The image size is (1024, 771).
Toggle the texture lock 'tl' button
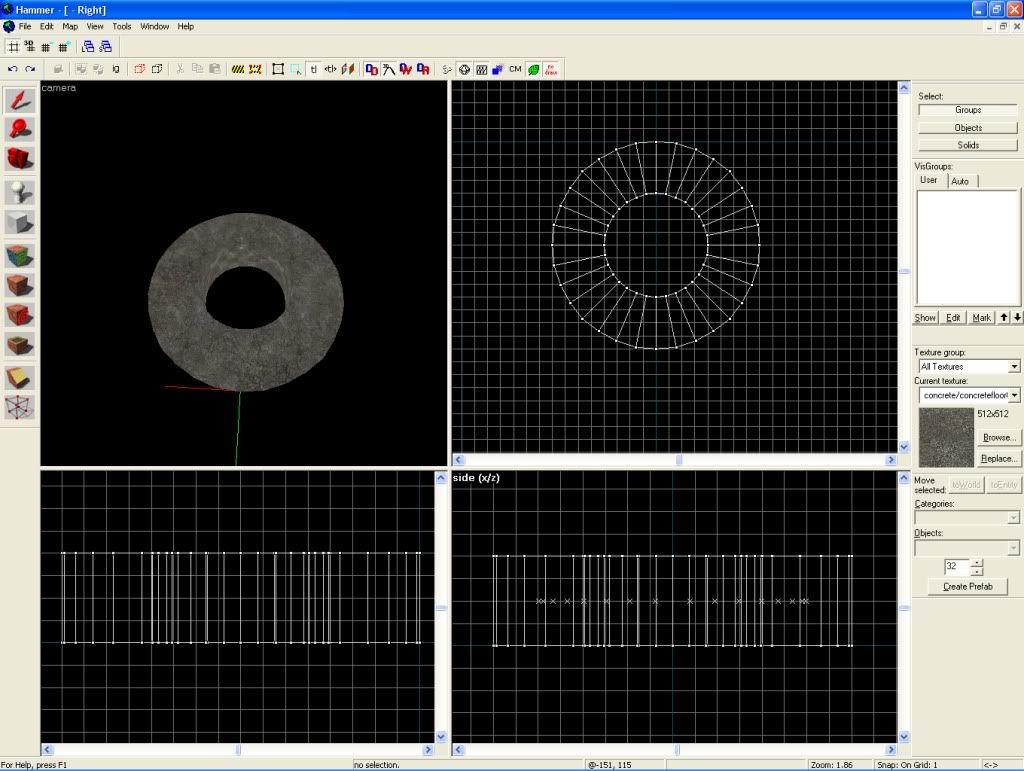313,69
